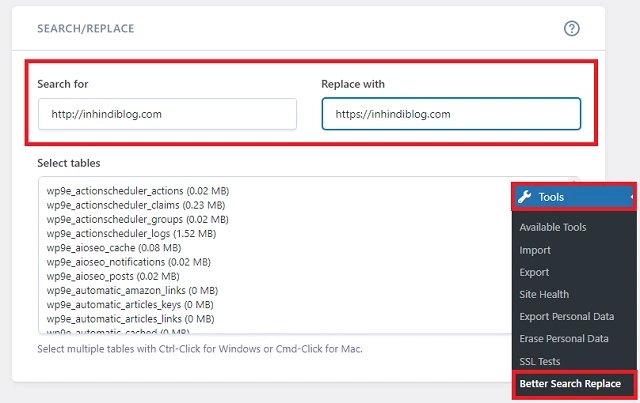Viewport: 640px width, 403px height.
Task: Open SSL Tests submenu item
Action: pyautogui.click(x=540, y=361)
